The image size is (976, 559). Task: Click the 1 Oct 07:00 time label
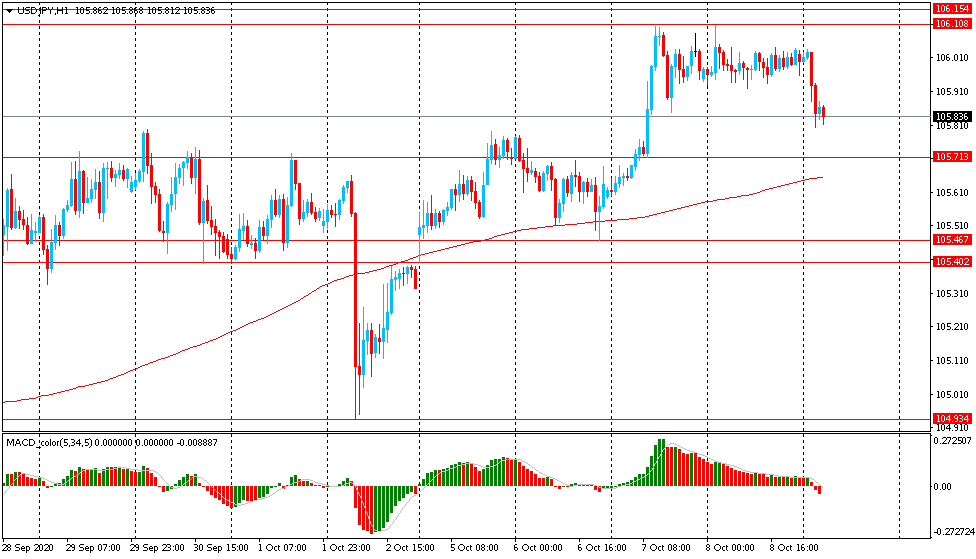pyautogui.click(x=282, y=548)
